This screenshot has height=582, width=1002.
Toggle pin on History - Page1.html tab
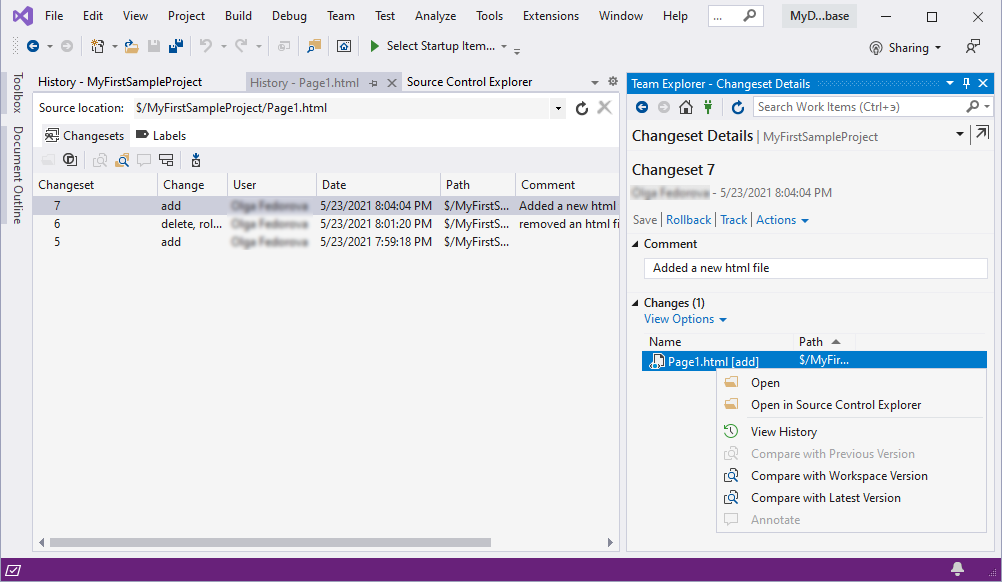tap(373, 83)
